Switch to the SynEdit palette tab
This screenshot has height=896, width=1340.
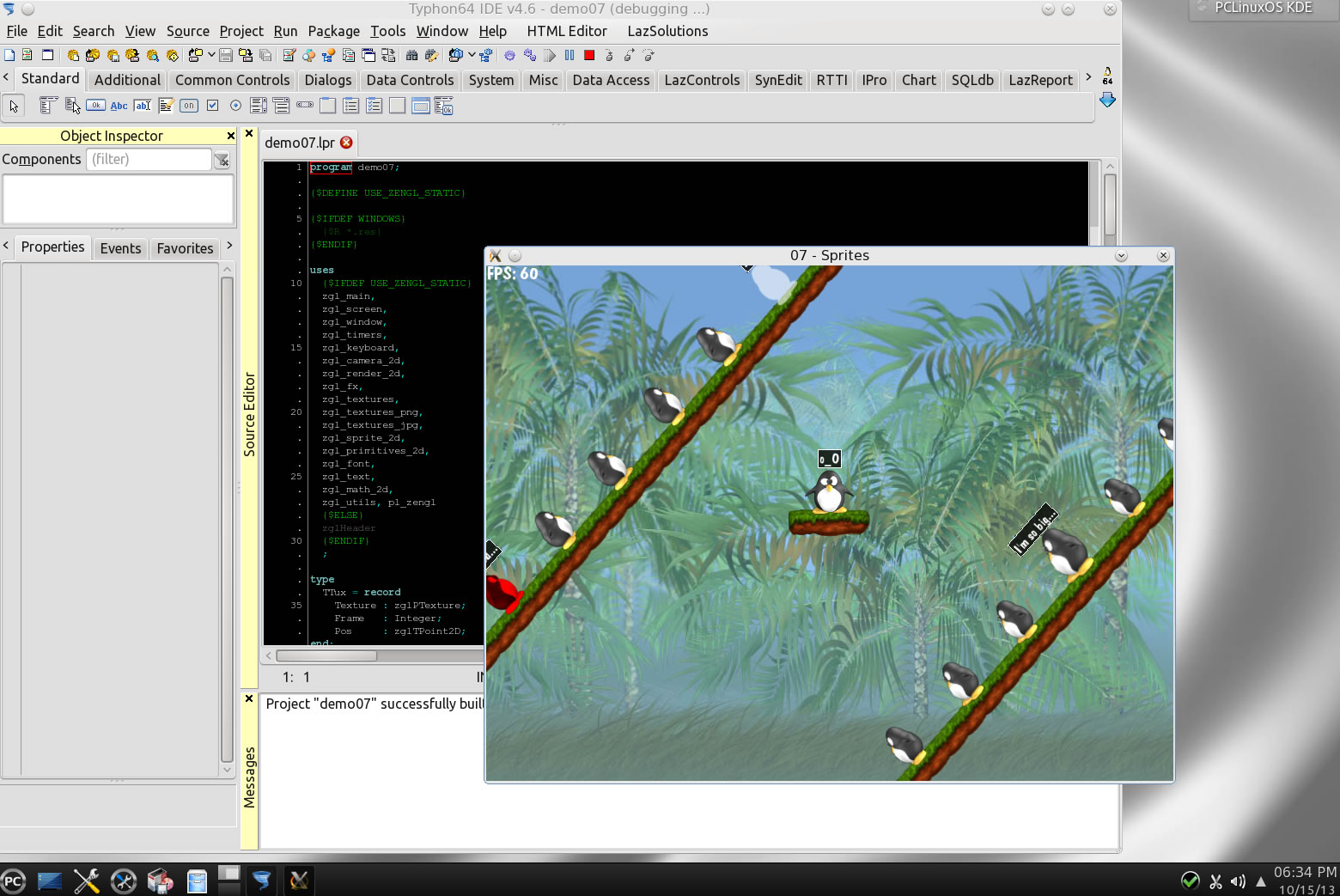pyautogui.click(x=778, y=80)
